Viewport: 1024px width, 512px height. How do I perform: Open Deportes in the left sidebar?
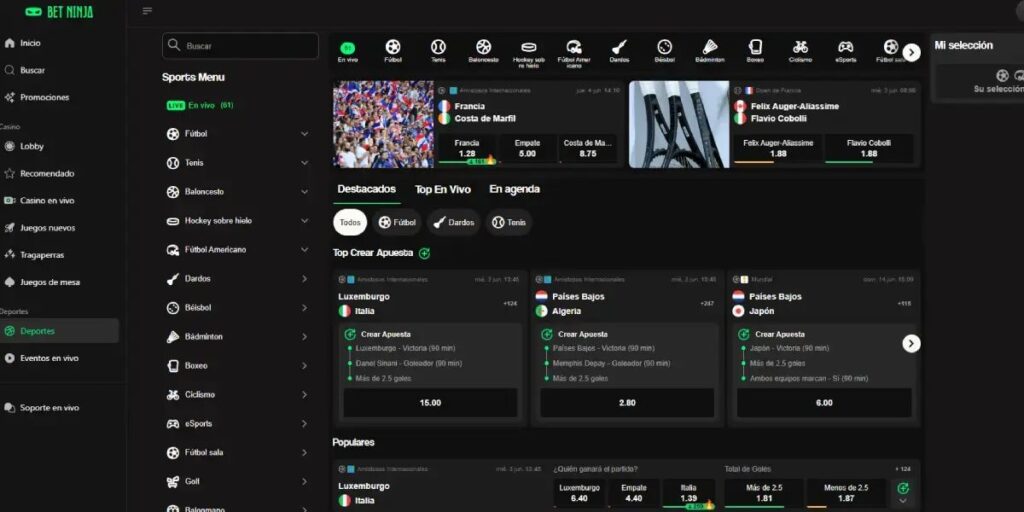(59, 331)
